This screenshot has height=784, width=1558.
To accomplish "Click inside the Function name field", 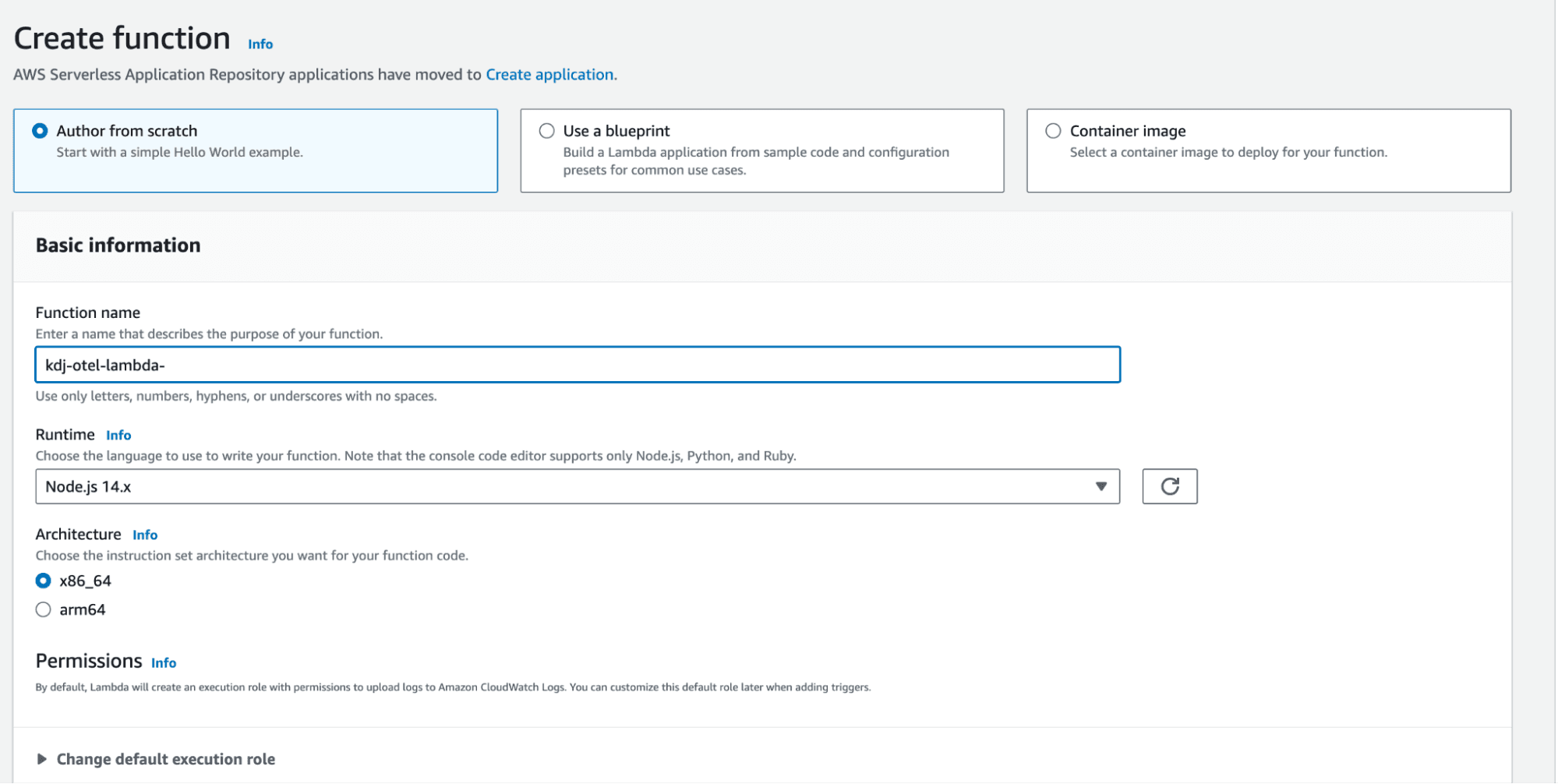I will tap(577, 364).
